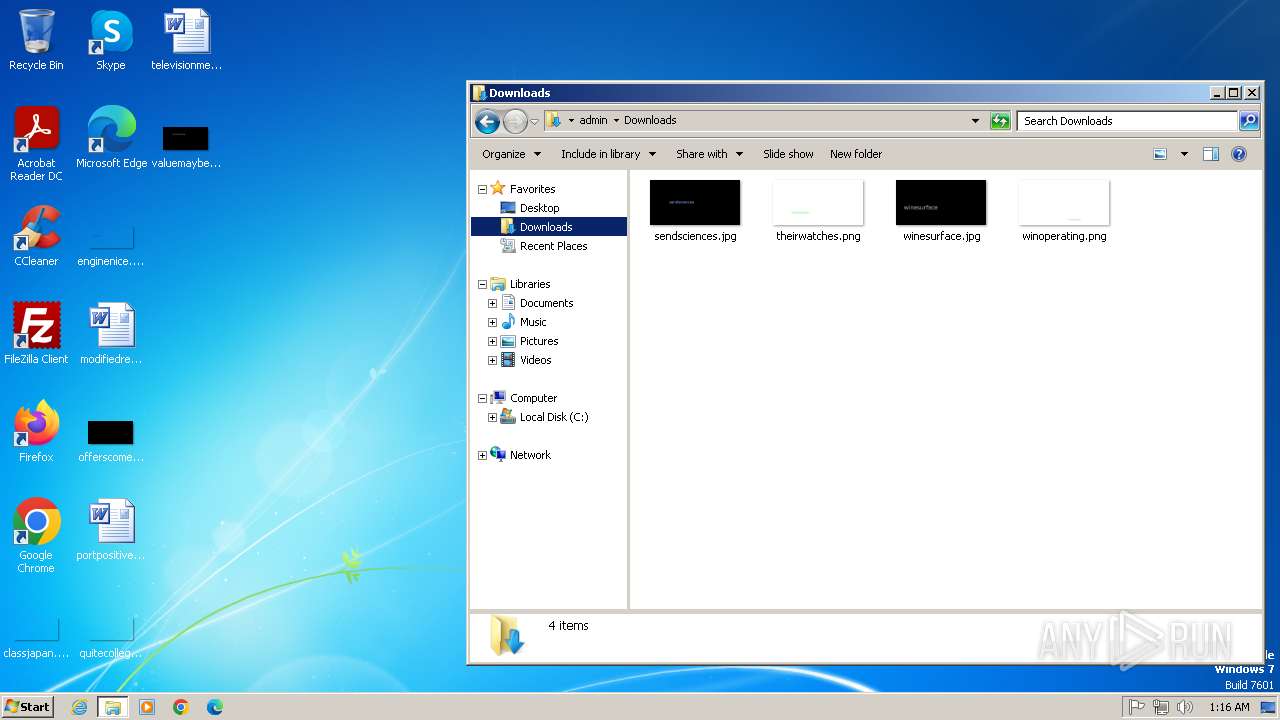Open the Share with dropdown
This screenshot has width=1280, height=720.
coord(710,154)
